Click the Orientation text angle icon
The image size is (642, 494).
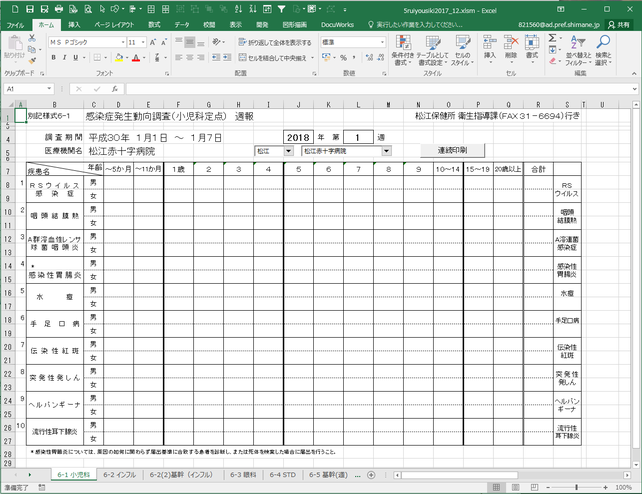pyautogui.click(x=216, y=42)
